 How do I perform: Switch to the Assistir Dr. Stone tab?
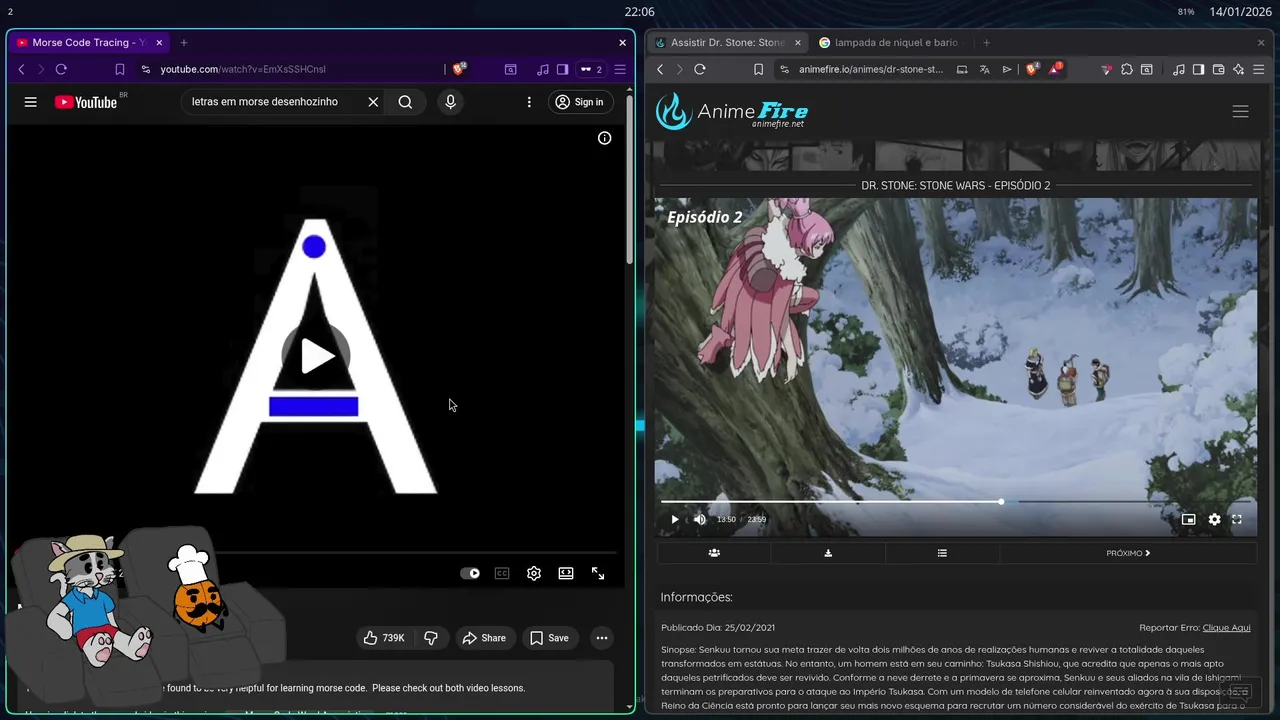tap(727, 43)
